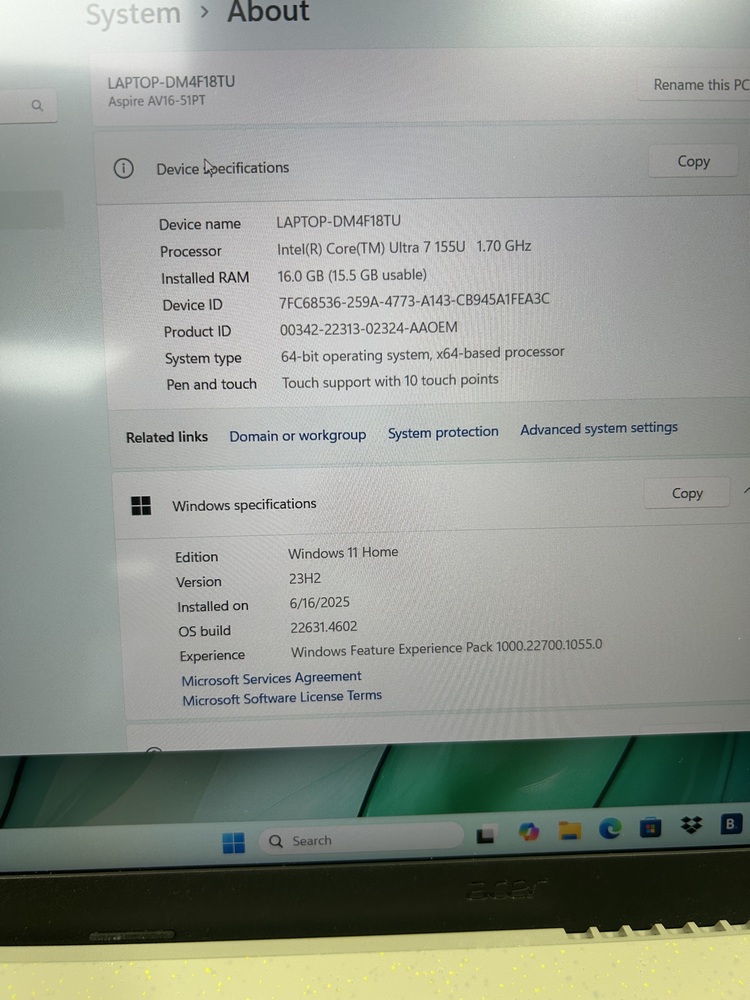
Task: Click the Device specifications info icon
Action: (x=124, y=168)
